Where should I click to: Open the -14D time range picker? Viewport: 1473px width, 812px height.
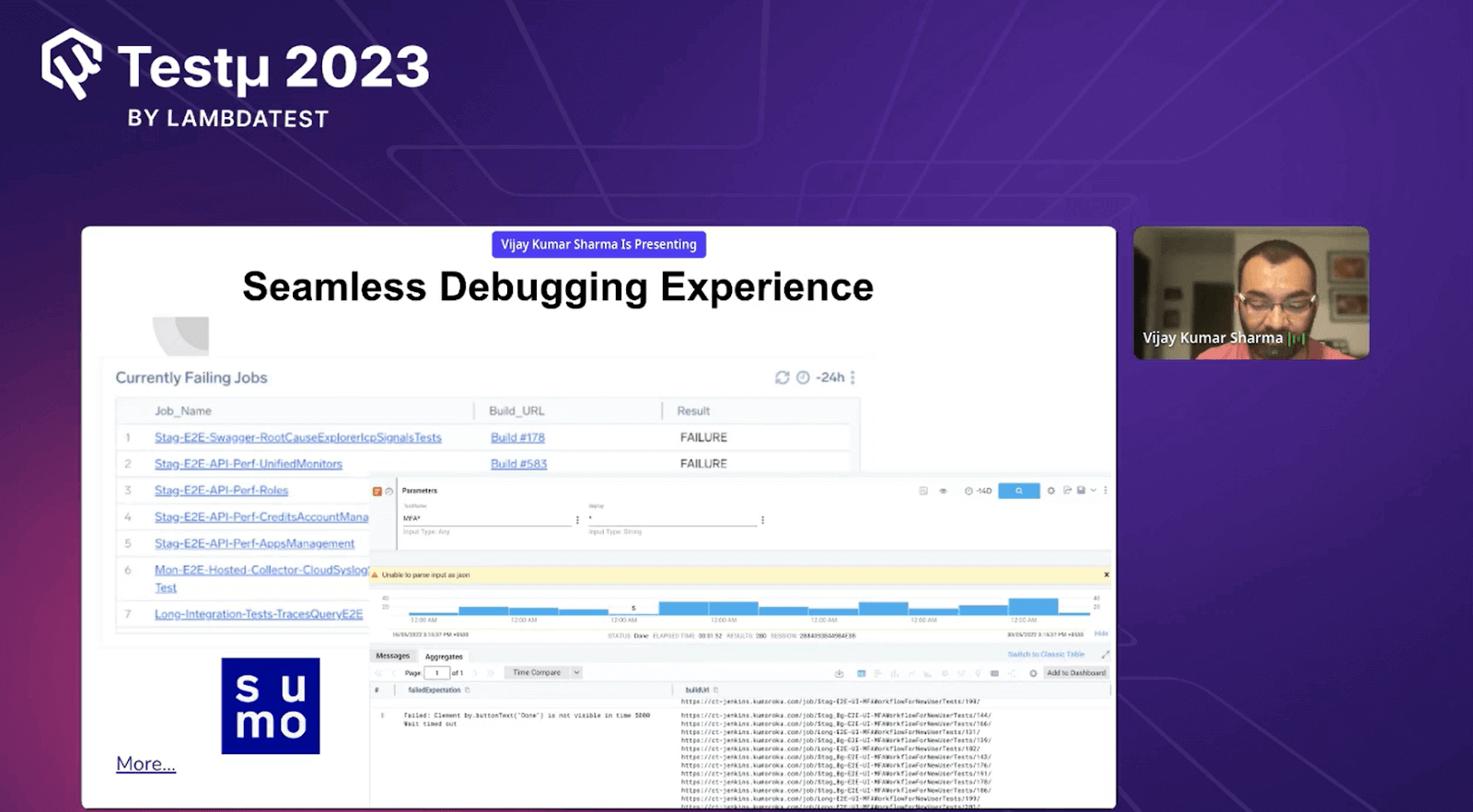point(978,491)
